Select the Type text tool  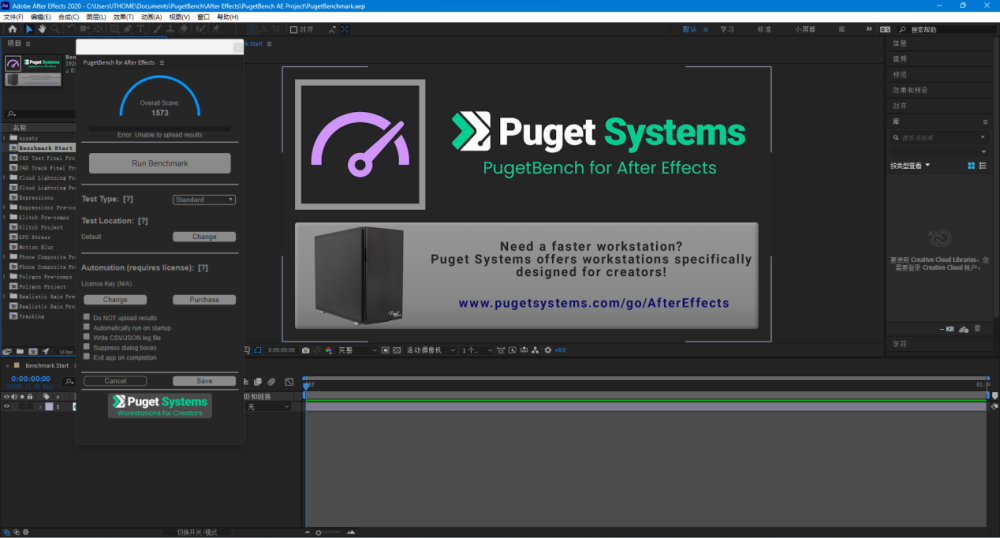pos(141,29)
